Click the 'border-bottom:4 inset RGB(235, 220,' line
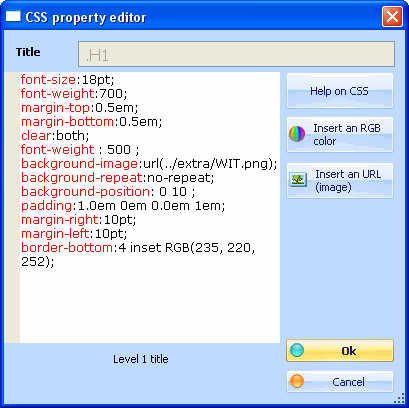 [138, 248]
